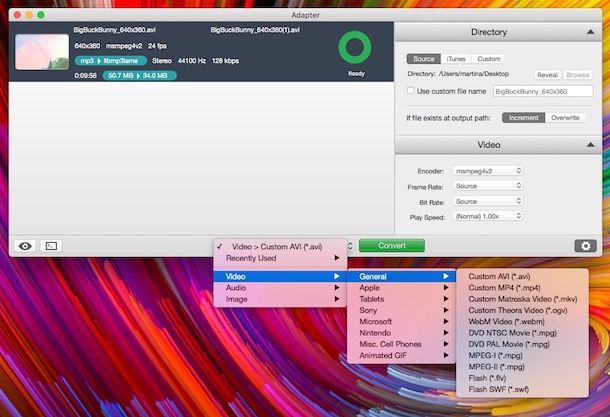
Task: Choose Increment for existing files
Action: pyautogui.click(x=524, y=117)
